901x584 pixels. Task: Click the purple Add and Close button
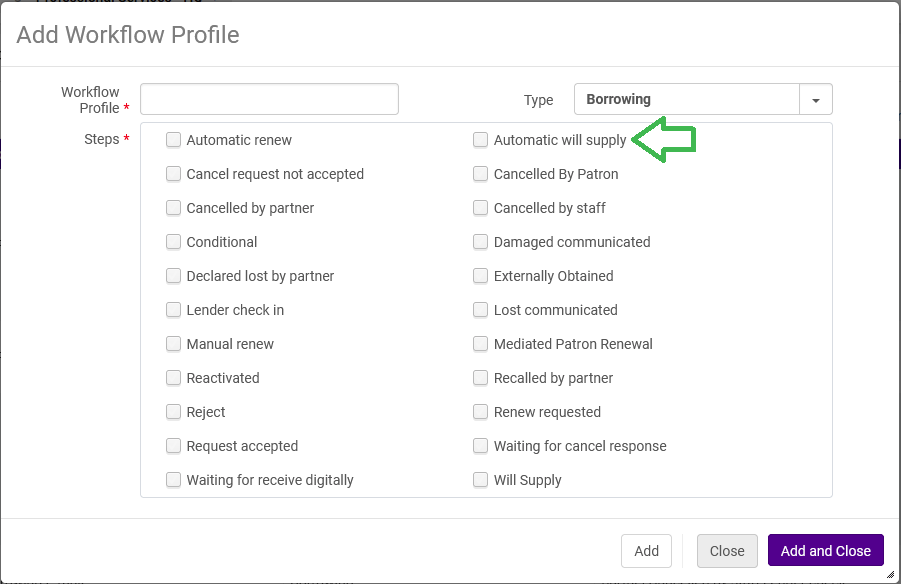pyautogui.click(x=825, y=551)
